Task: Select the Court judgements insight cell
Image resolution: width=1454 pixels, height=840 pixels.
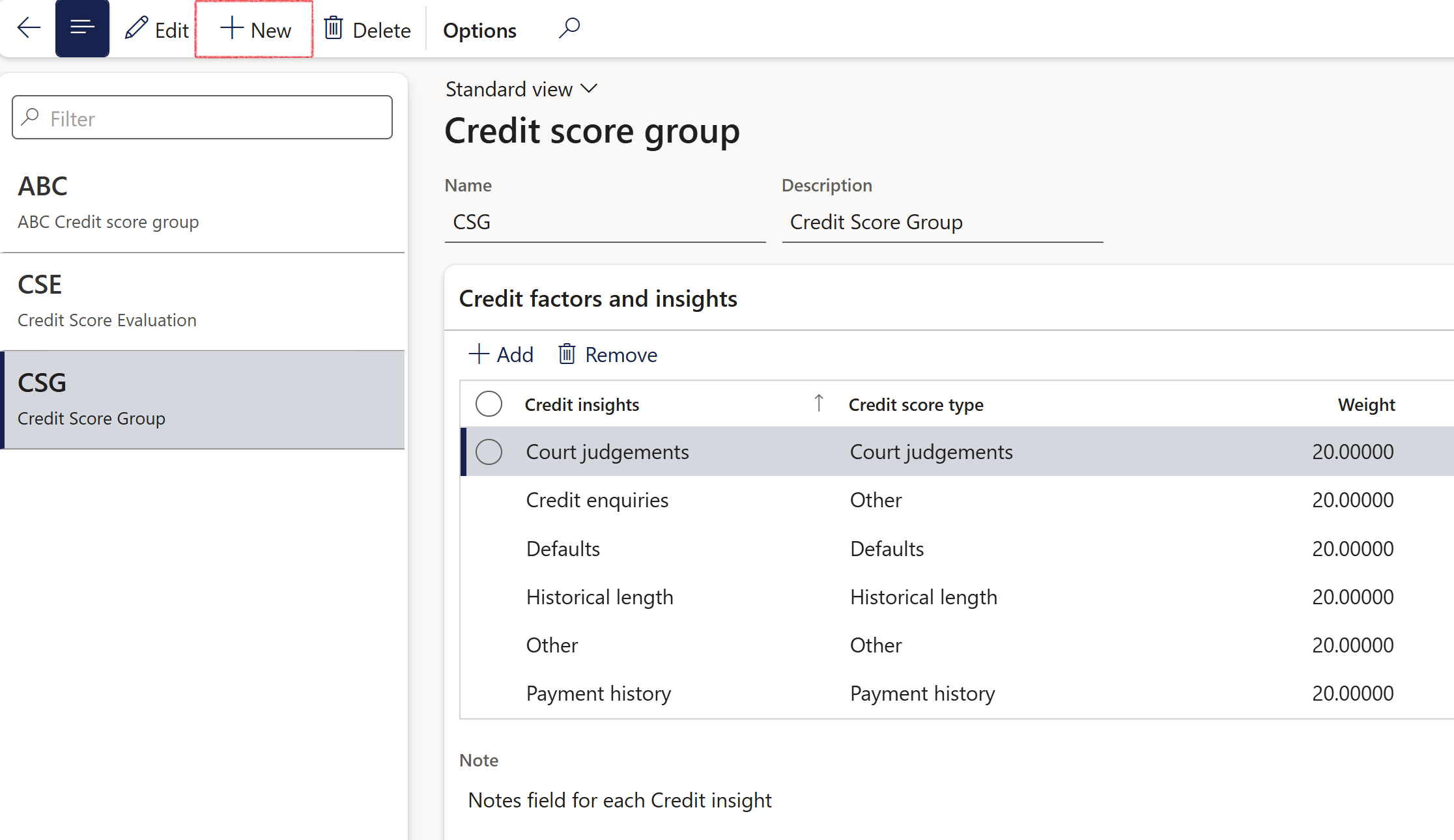Action: 607,452
